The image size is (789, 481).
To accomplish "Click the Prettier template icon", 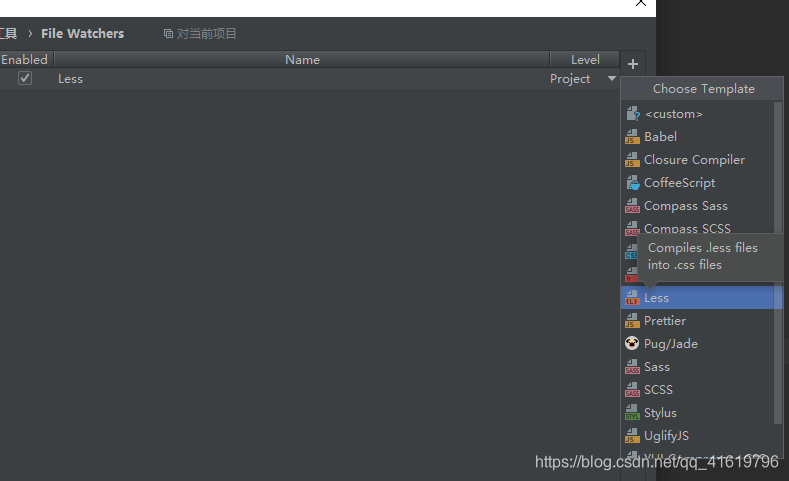I will pyautogui.click(x=632, y=320).
